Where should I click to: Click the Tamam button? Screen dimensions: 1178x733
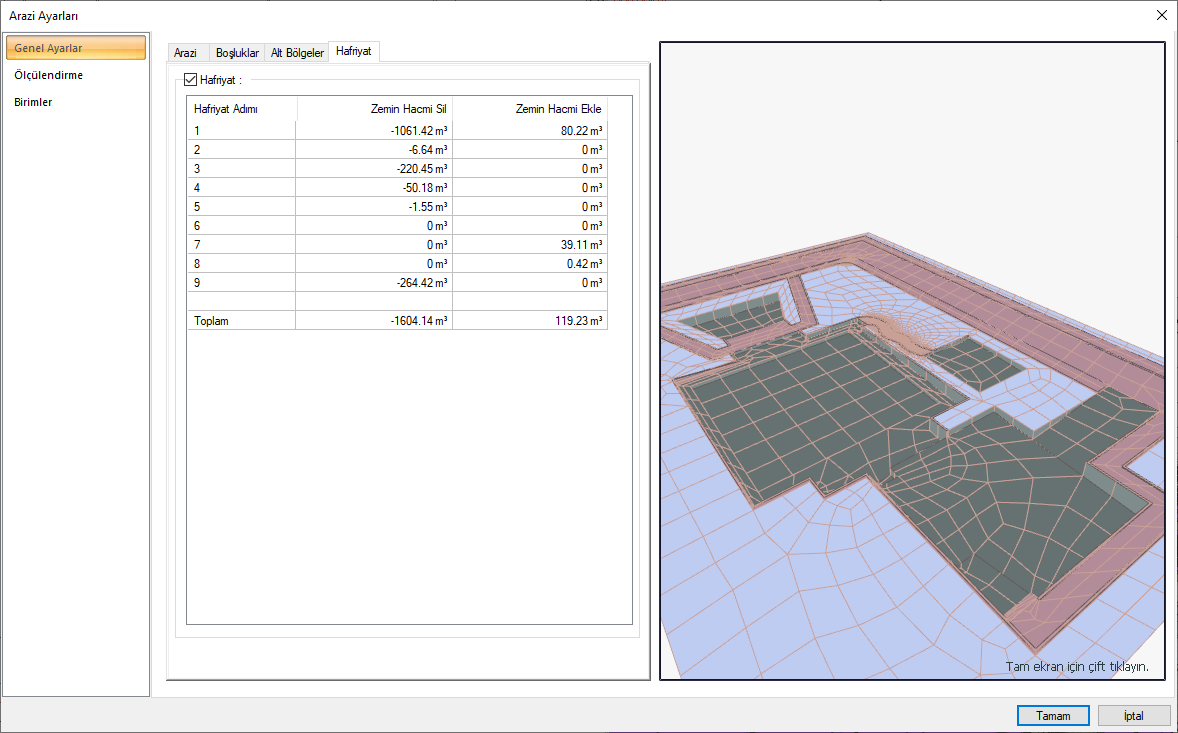(1052, 716)
